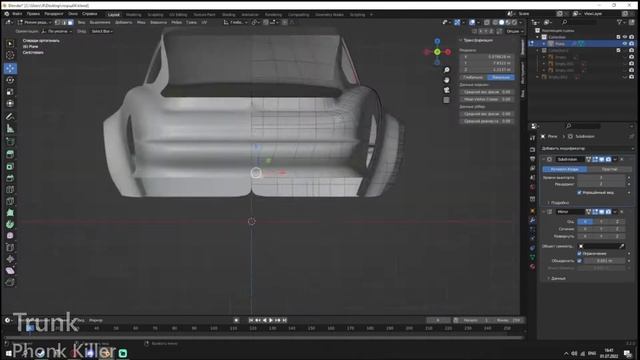Open the Subdivision modifier extra options arrow
640x360 pixels.
coord(615,159)
